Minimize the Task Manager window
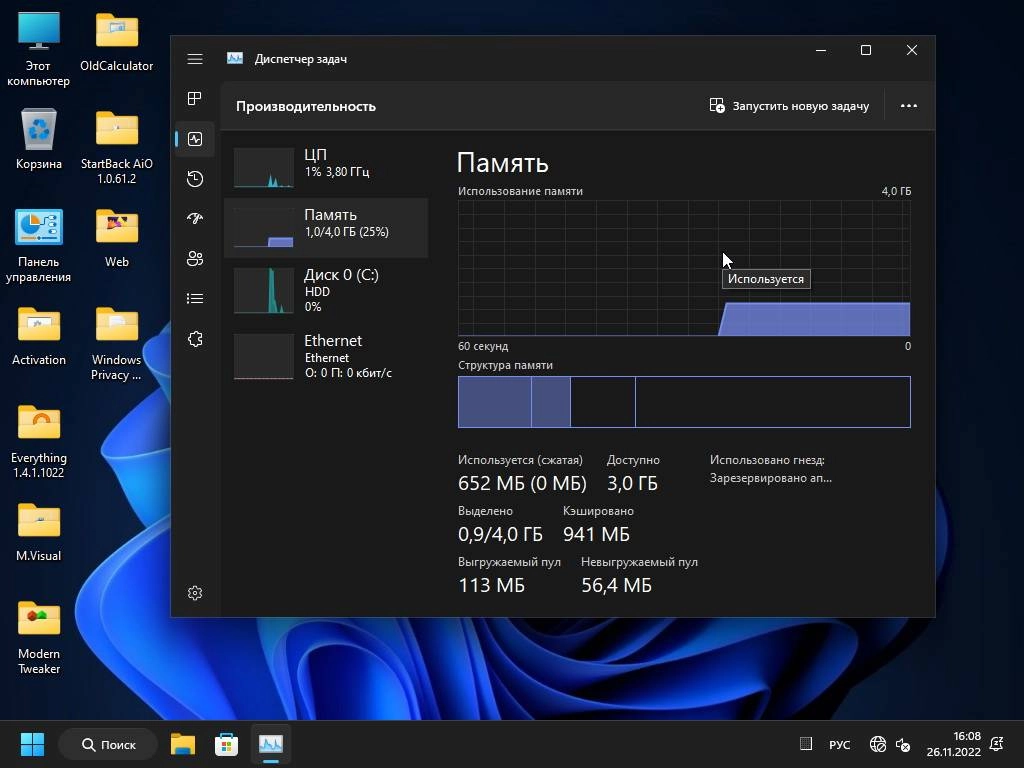1024x768 pixels. point(821,50)
